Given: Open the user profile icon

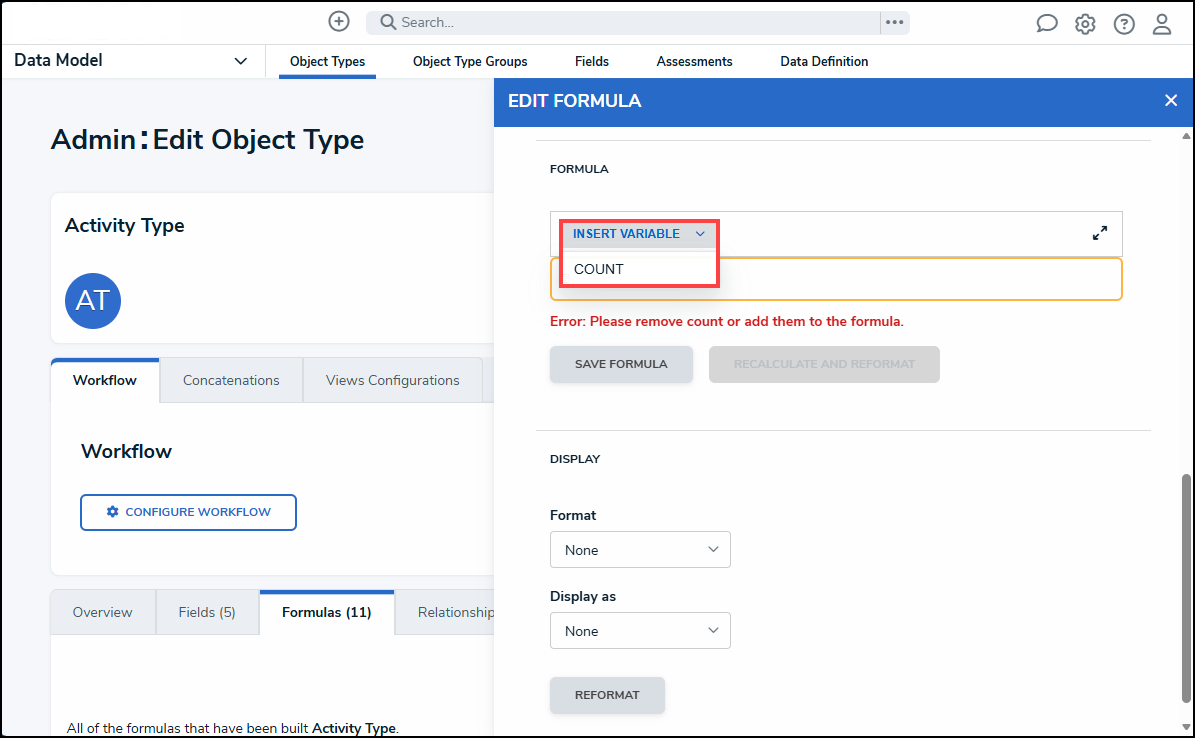Looking at the screenshot, I should point(1162,23).
